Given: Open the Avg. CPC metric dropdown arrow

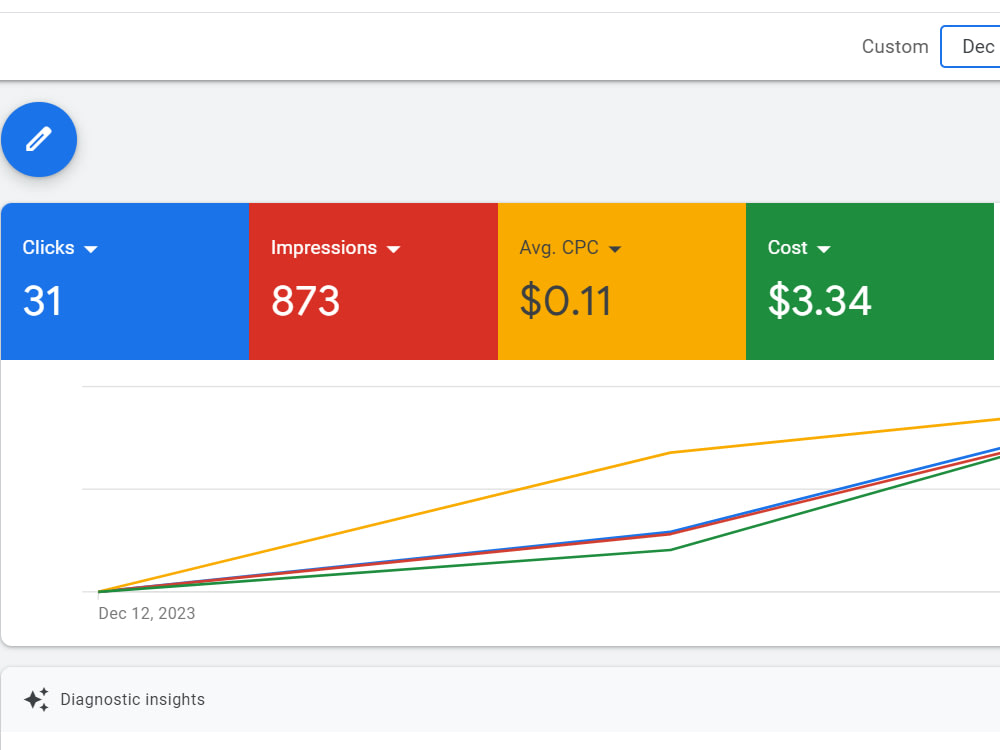Looking at the screenshot, I should point(615,249).
